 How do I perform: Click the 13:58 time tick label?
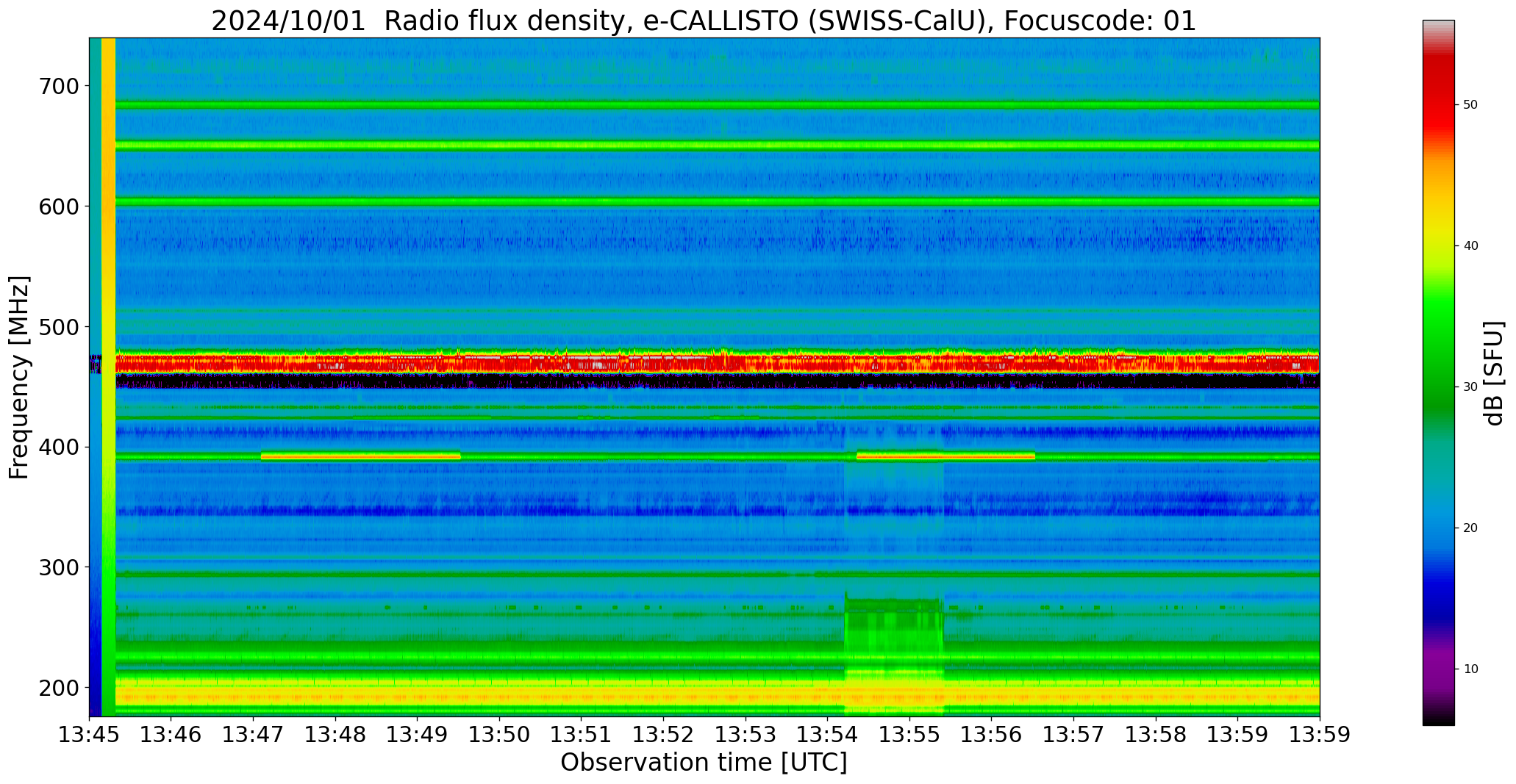tap(1156, 735)
